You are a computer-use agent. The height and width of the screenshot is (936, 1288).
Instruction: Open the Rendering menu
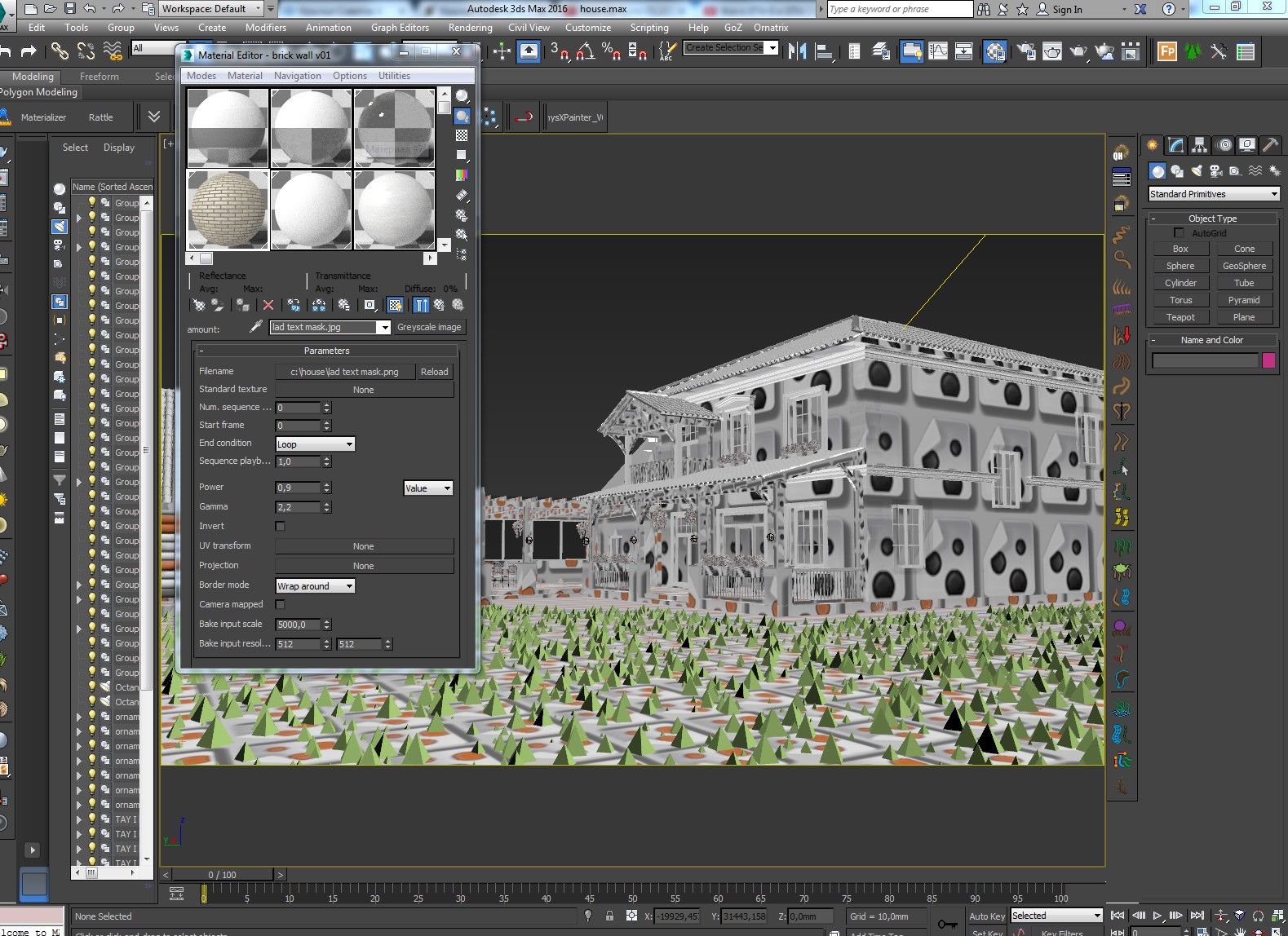470,28
